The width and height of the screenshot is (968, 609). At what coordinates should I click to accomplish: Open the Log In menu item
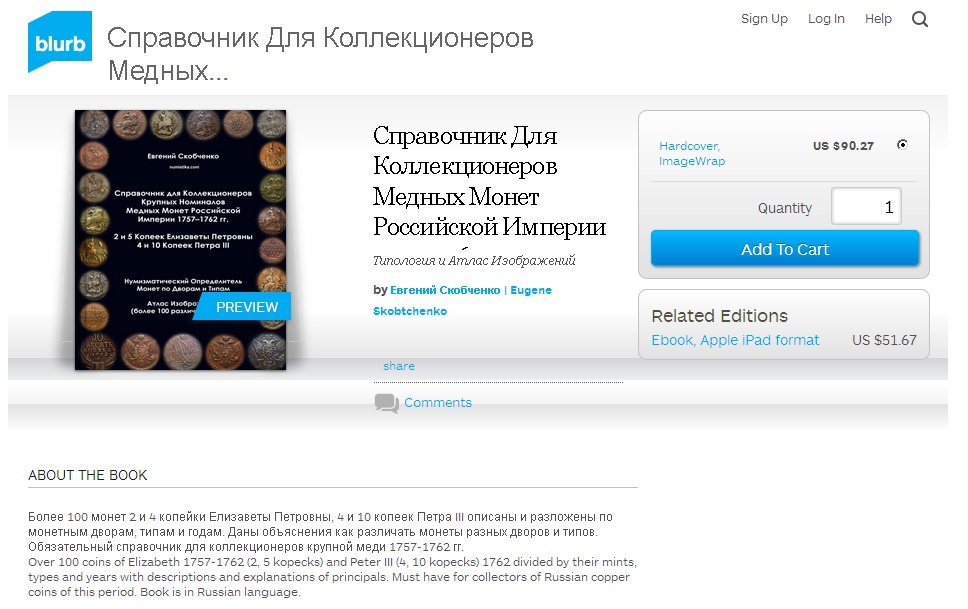coord(826,19)
